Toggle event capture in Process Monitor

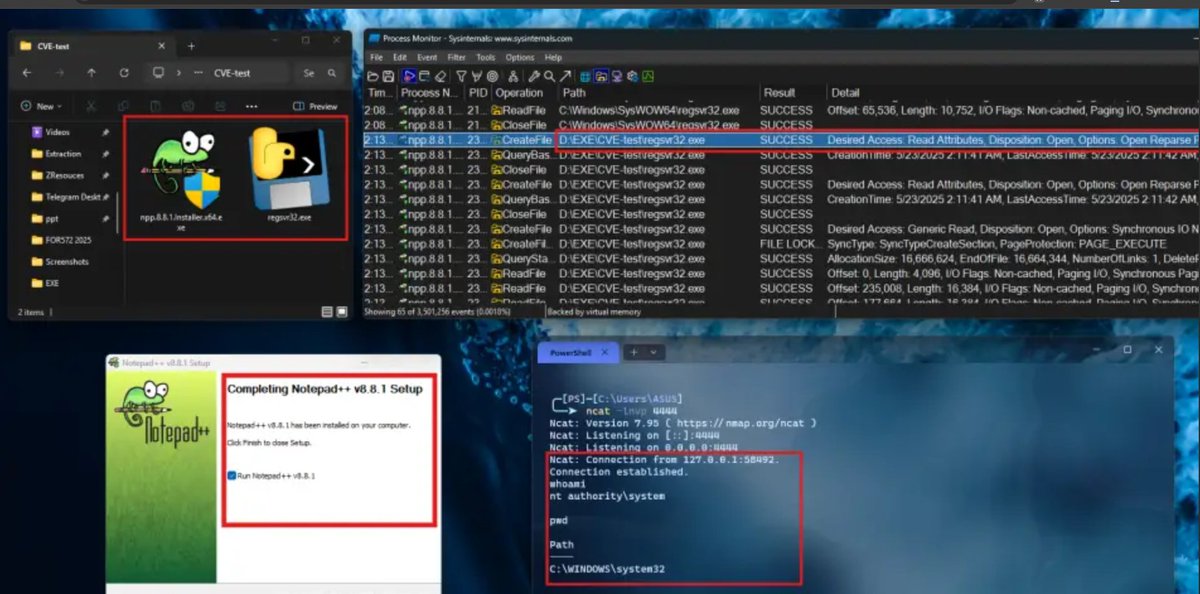(x=410, y=76)
